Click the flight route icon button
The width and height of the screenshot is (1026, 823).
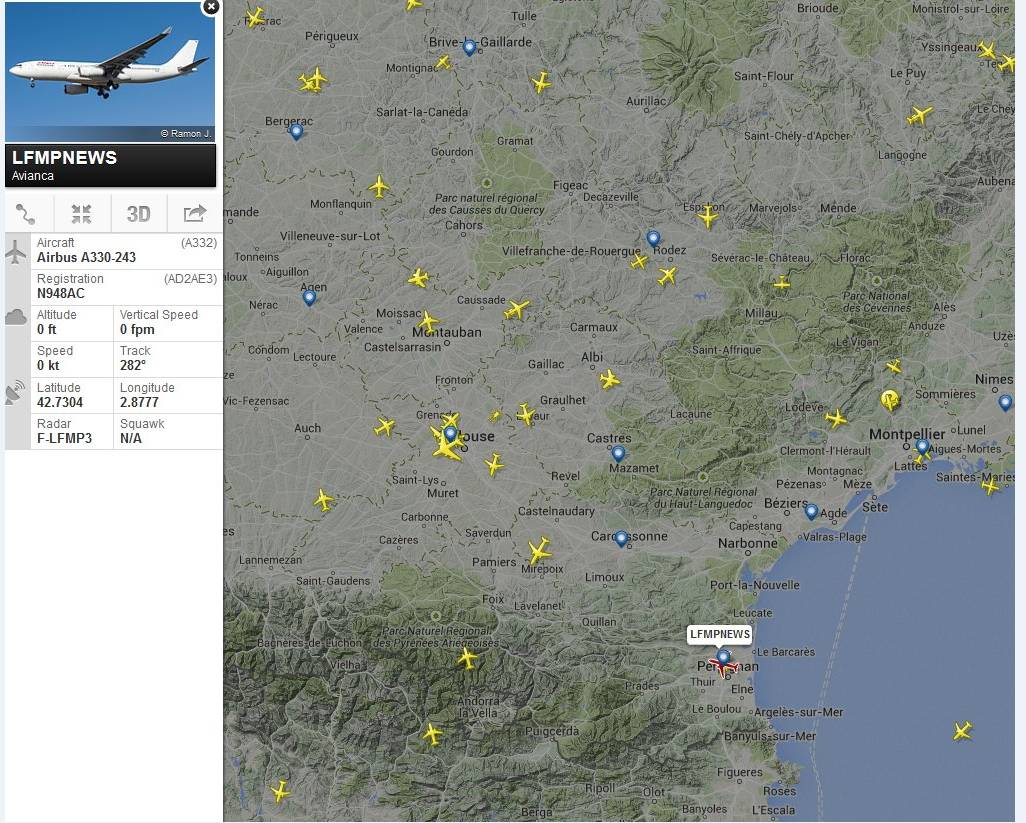pos(26,213)
